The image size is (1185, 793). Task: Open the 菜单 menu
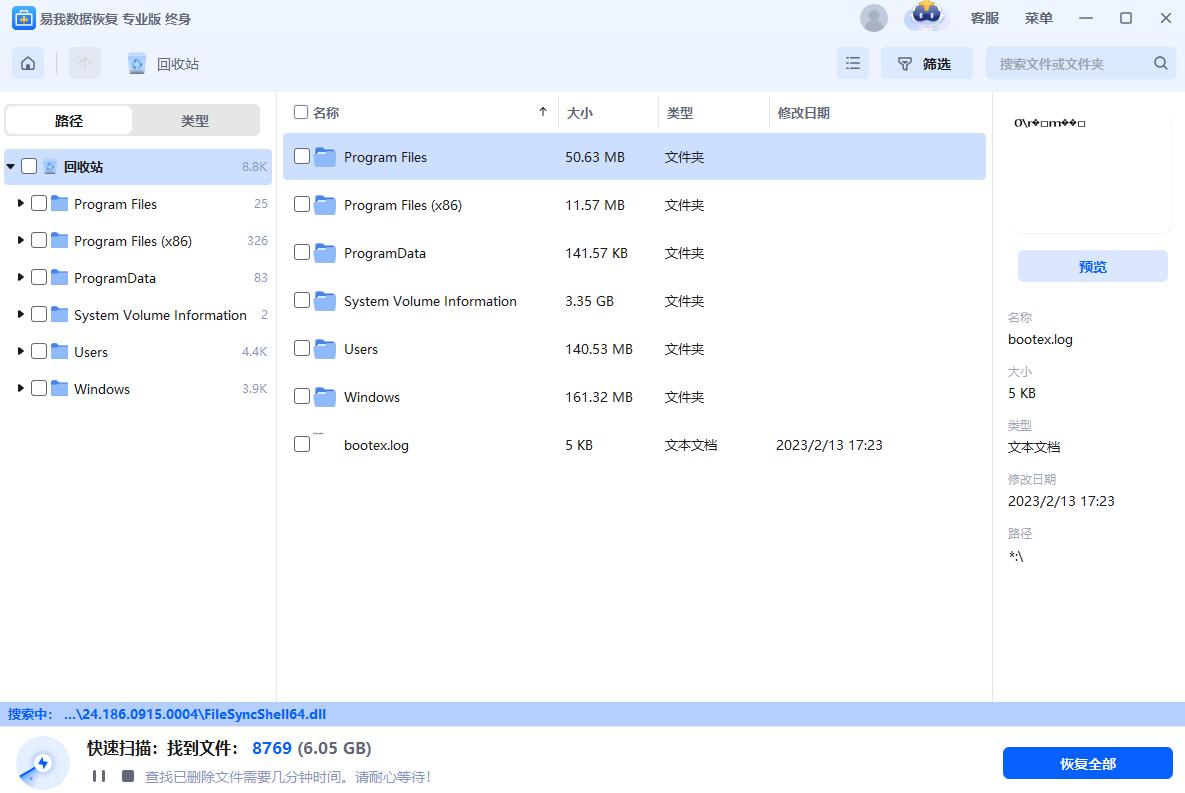(1038, 18)
